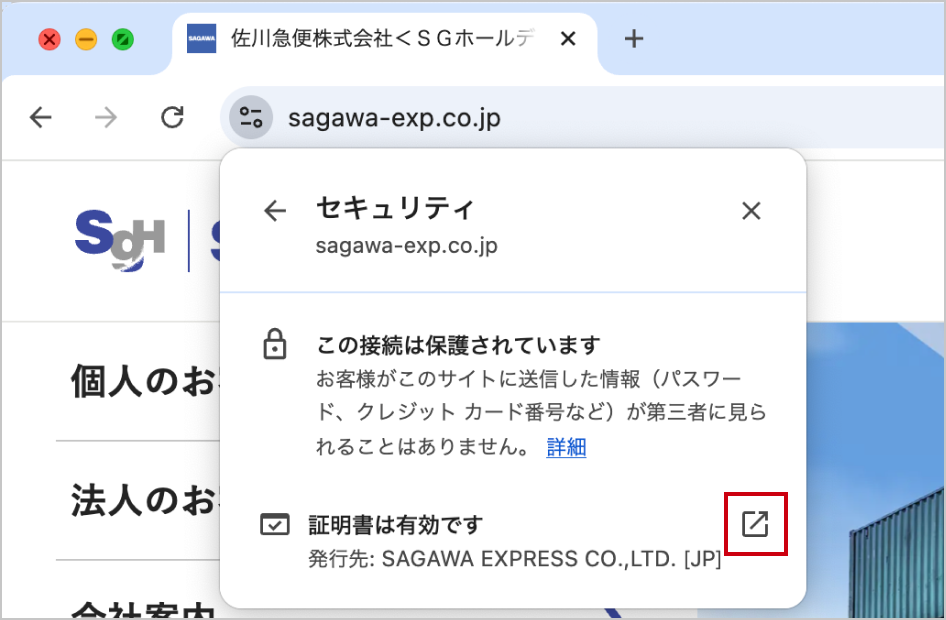Viewport: 946px width, 620px height.
Task: Click the browser forward arrow button
Action: click(106, 117)
